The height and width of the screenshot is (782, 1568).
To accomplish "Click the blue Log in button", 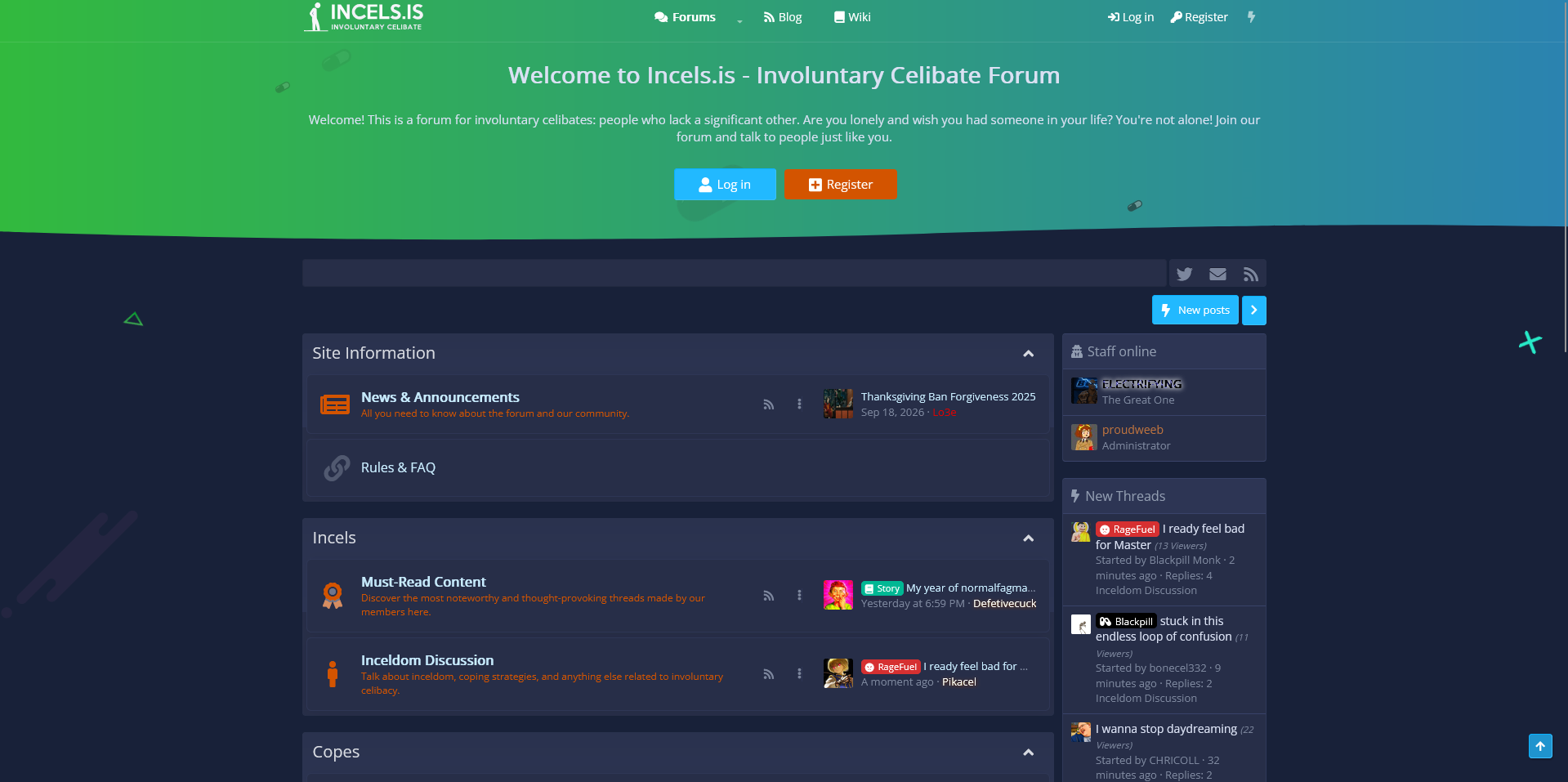I will tap(725, 185).
